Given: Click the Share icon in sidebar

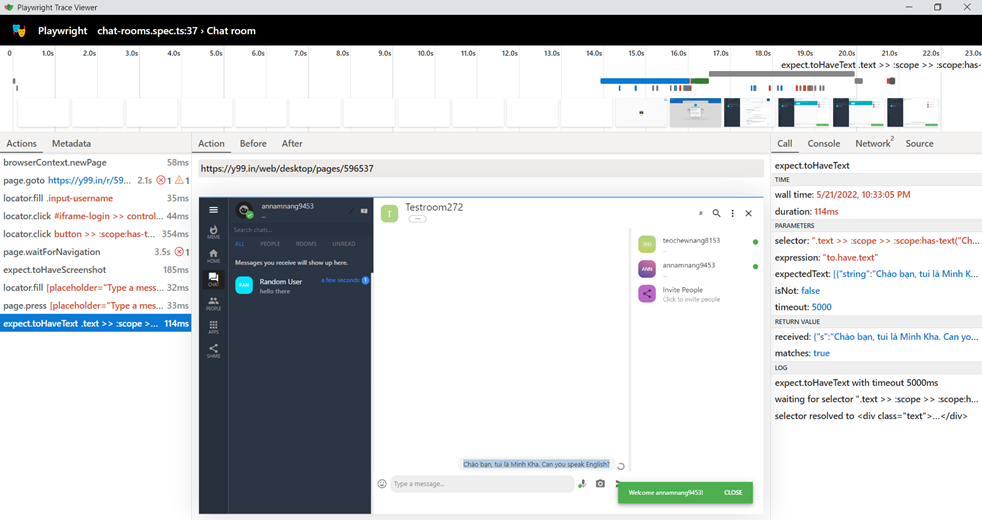Looking at the screenshot, I should click(213, 351).
